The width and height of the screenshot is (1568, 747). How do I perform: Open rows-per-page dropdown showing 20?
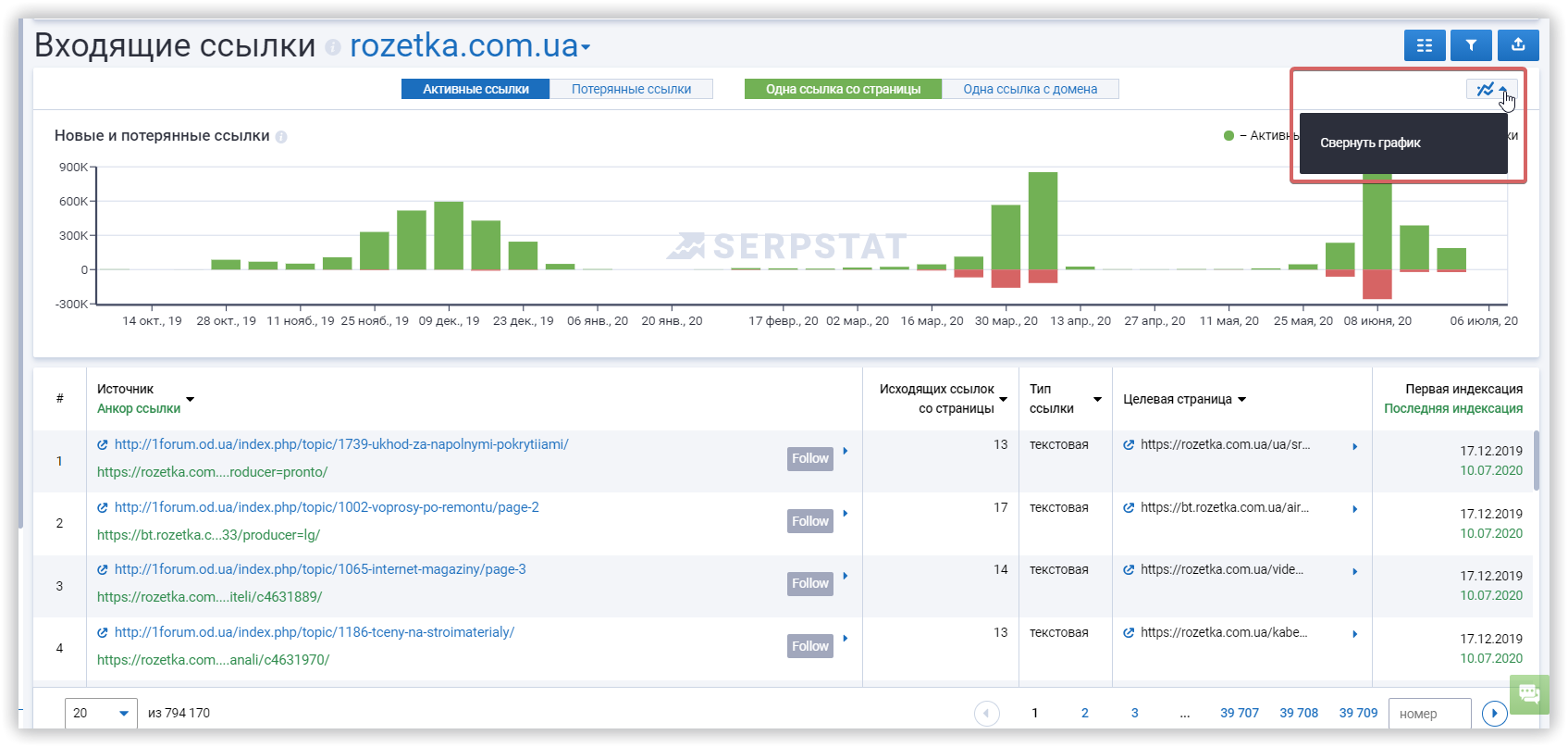[101, 714]
